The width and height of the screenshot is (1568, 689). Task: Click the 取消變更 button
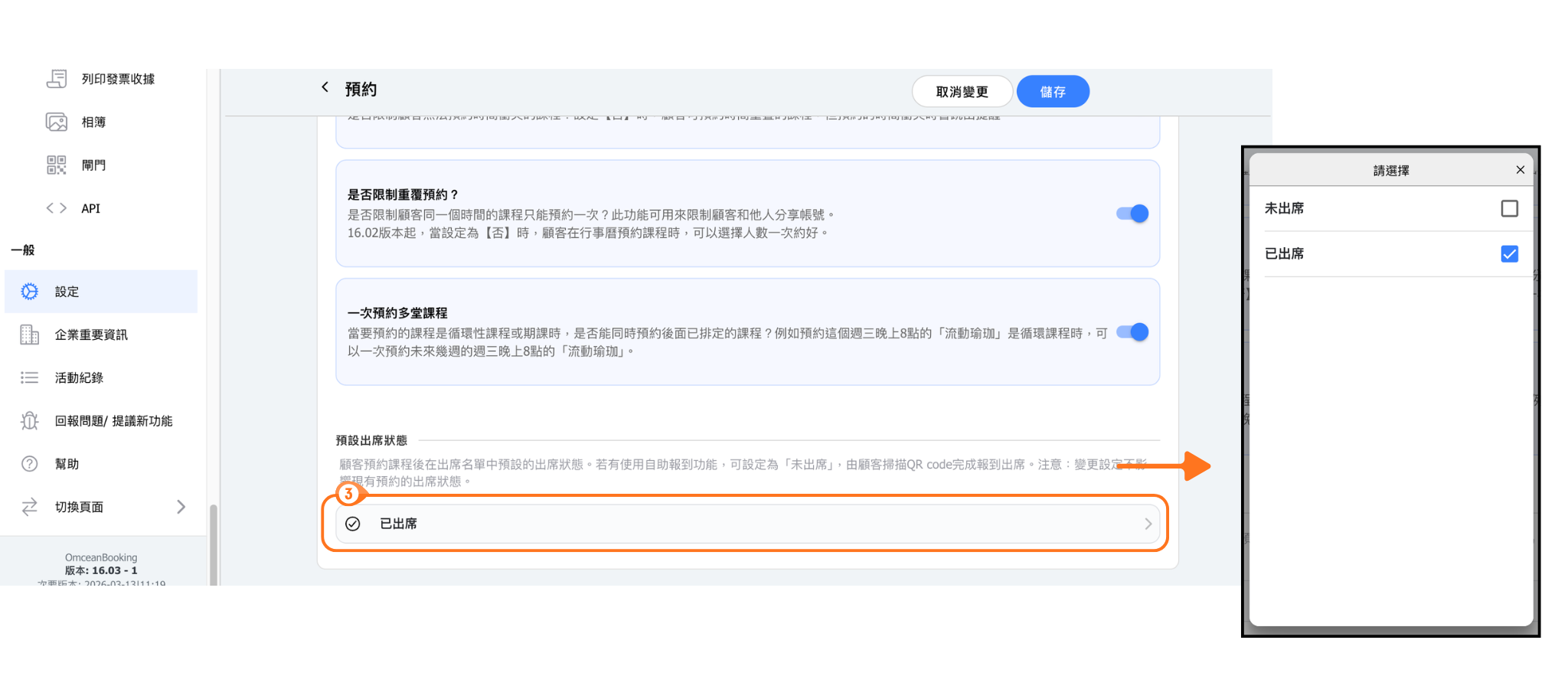coord(962,92)
